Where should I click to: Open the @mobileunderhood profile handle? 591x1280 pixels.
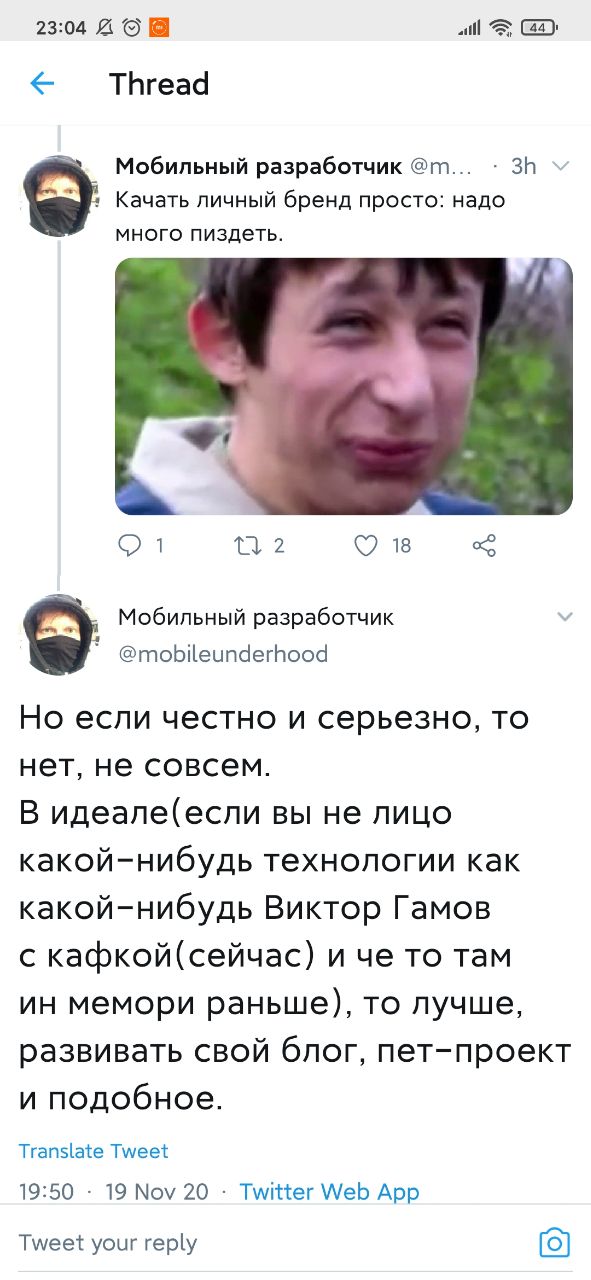pyautogui.click(x=223, y=654)
